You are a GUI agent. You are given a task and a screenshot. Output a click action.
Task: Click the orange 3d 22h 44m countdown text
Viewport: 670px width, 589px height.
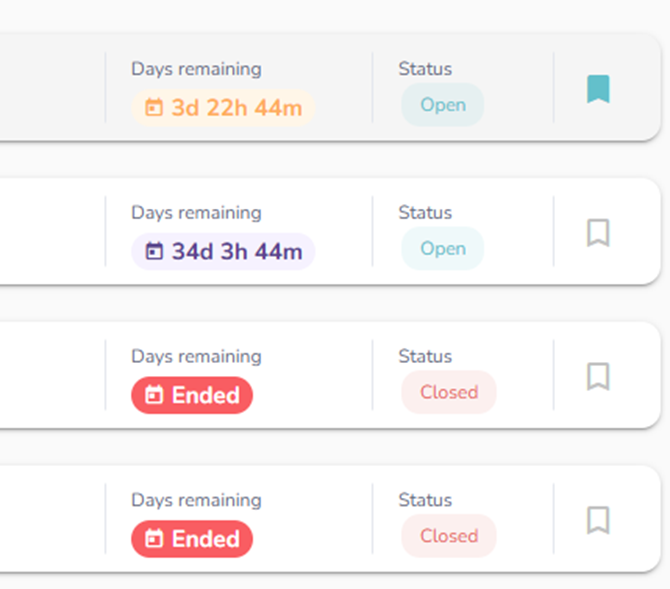pyautogui.click(x=236, y=108)
